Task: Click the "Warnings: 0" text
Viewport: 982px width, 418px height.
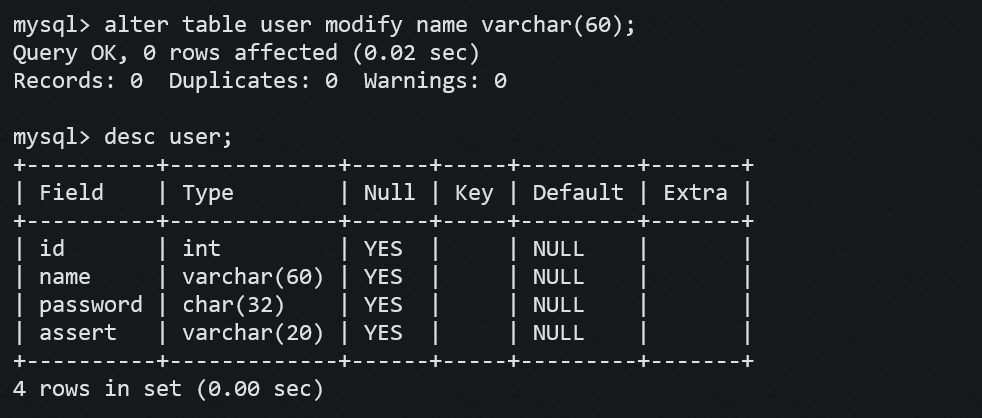Action: tap(435, 81)
